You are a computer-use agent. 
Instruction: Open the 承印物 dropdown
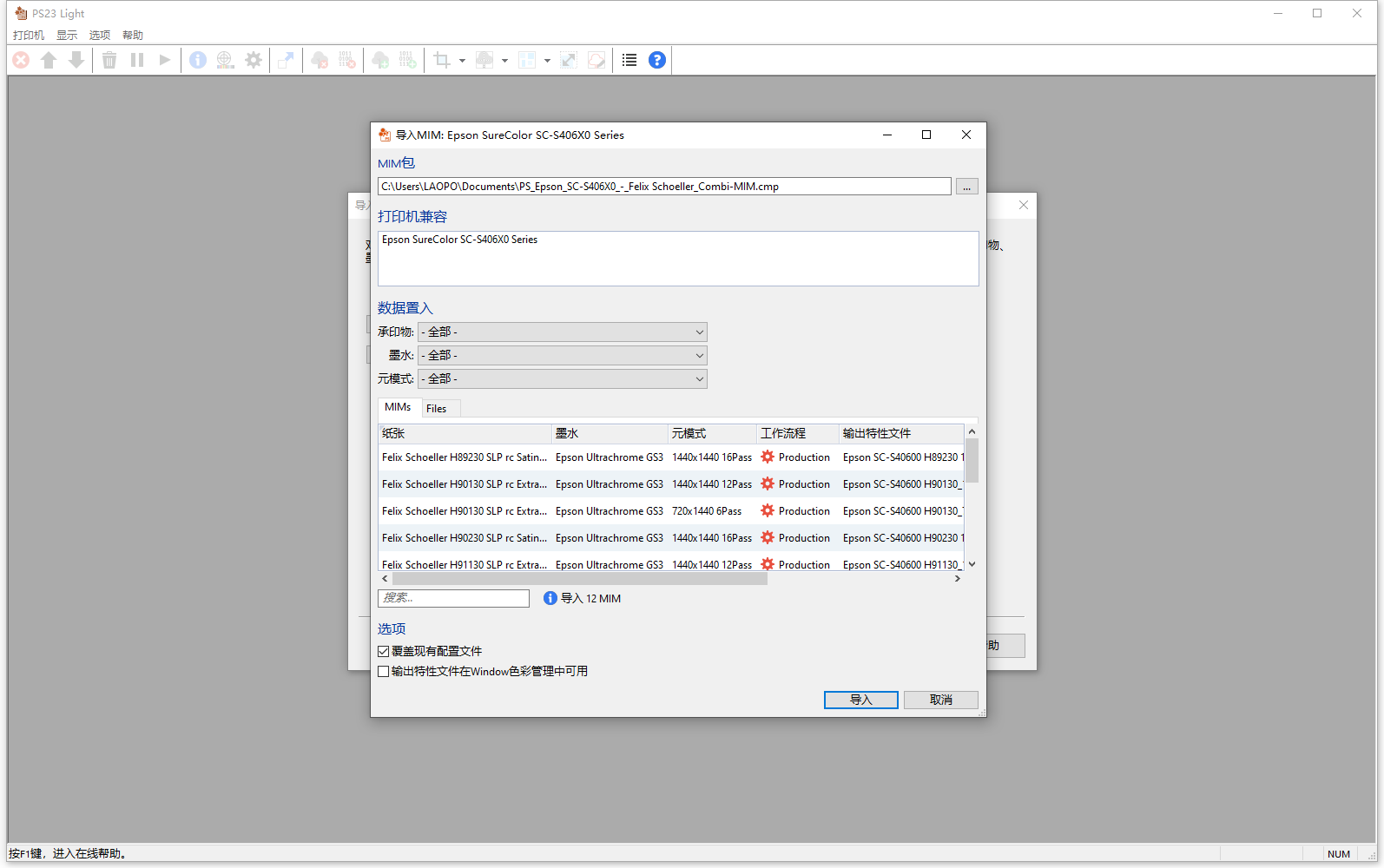coord(563,332)
